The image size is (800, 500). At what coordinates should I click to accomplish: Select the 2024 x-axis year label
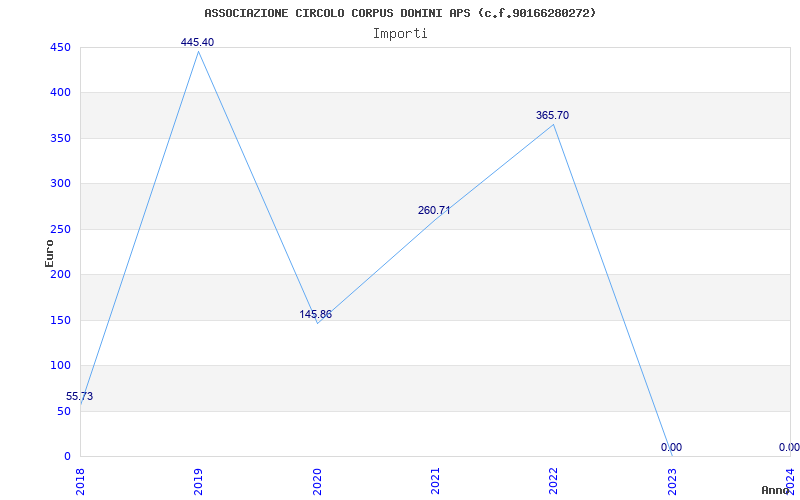[790, 481]
